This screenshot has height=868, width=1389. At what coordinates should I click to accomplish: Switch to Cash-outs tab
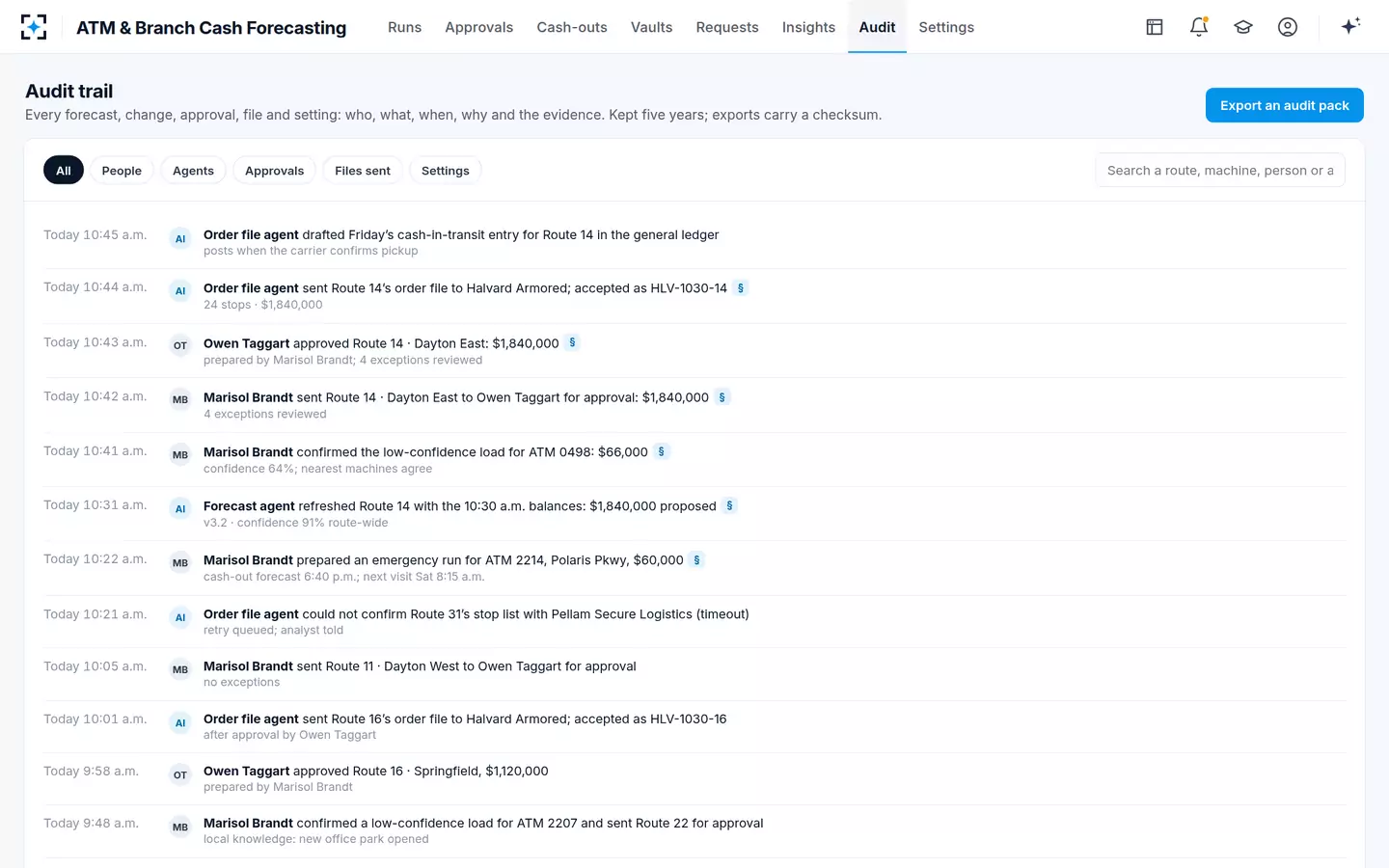coord(572,27)
